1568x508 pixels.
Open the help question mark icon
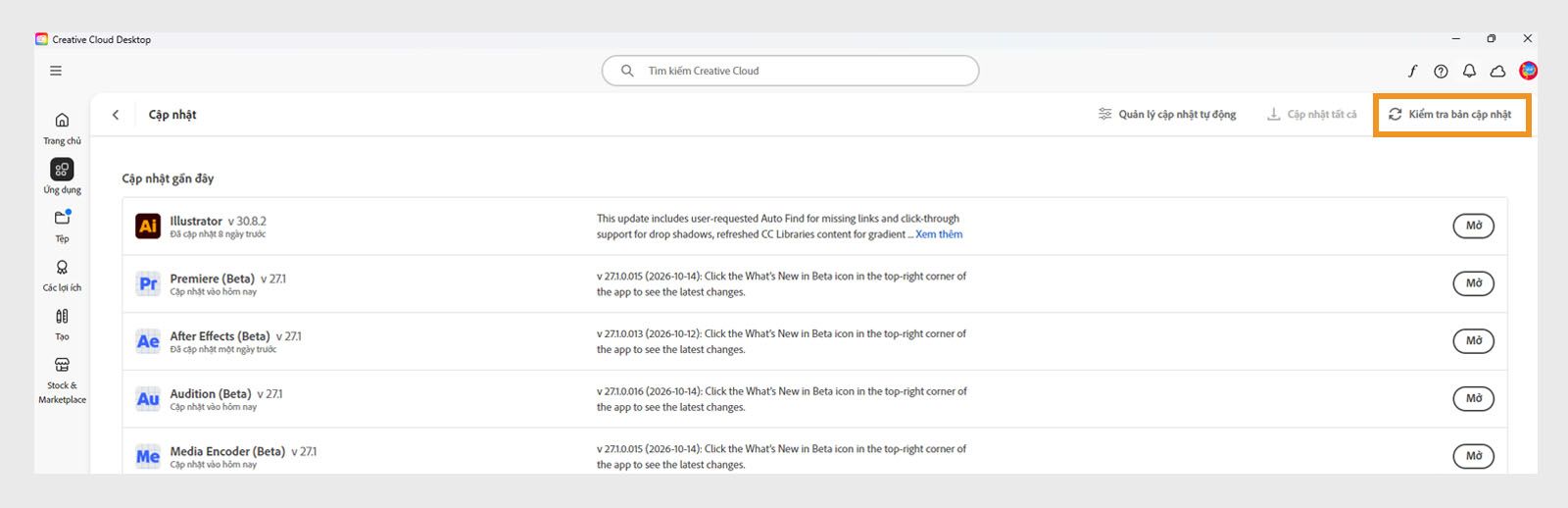coord(1441,71)
